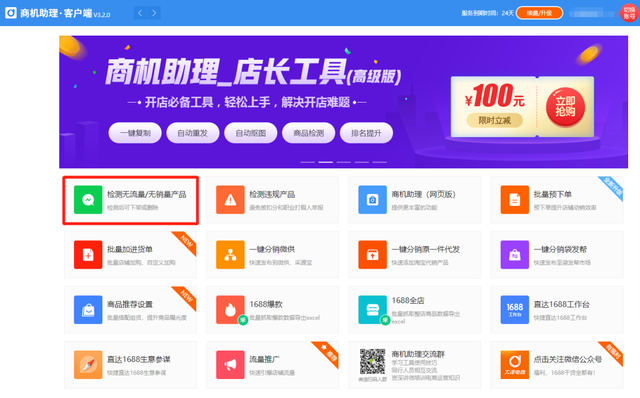Screen dimensions: 640x398
Task: Click the red 立即抢购 button
Action: coord(565,107)
